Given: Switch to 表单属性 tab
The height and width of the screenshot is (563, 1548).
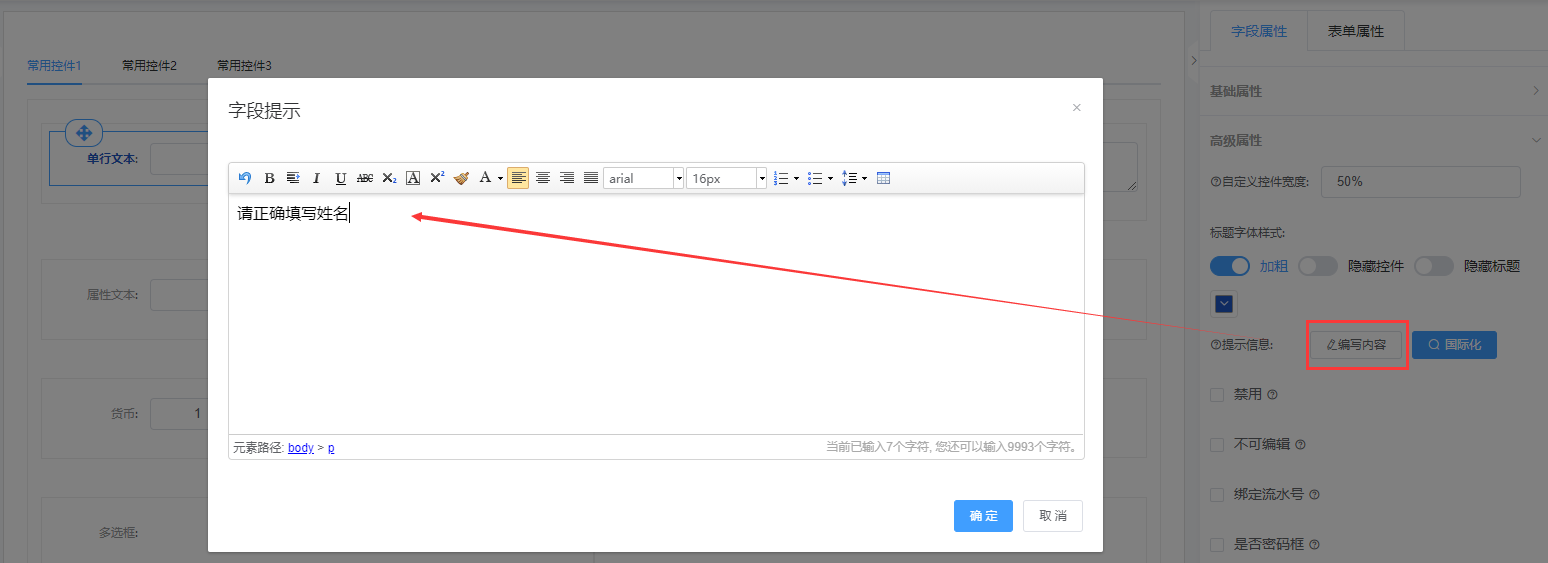Looking at the screenshot, I should (1356, 31).
